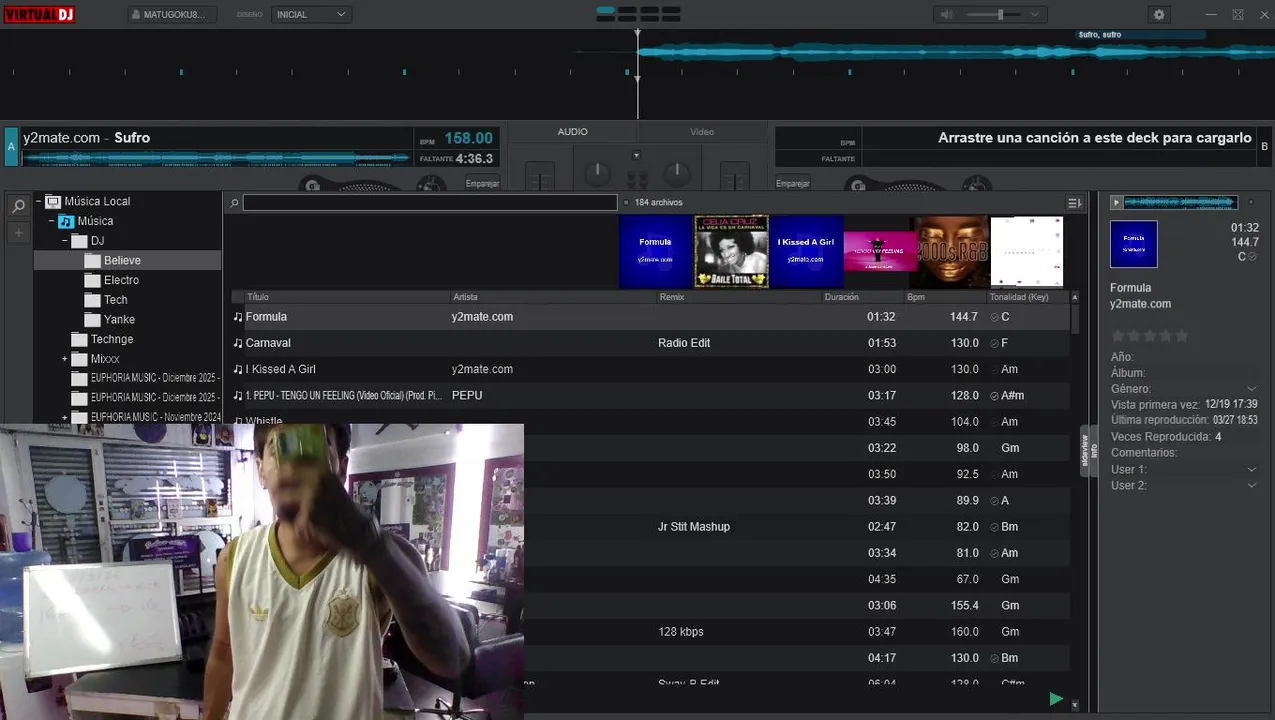Open the User 2 dropdown
This screenshot has width=1275, height=720.
(x=1251, y=486)
